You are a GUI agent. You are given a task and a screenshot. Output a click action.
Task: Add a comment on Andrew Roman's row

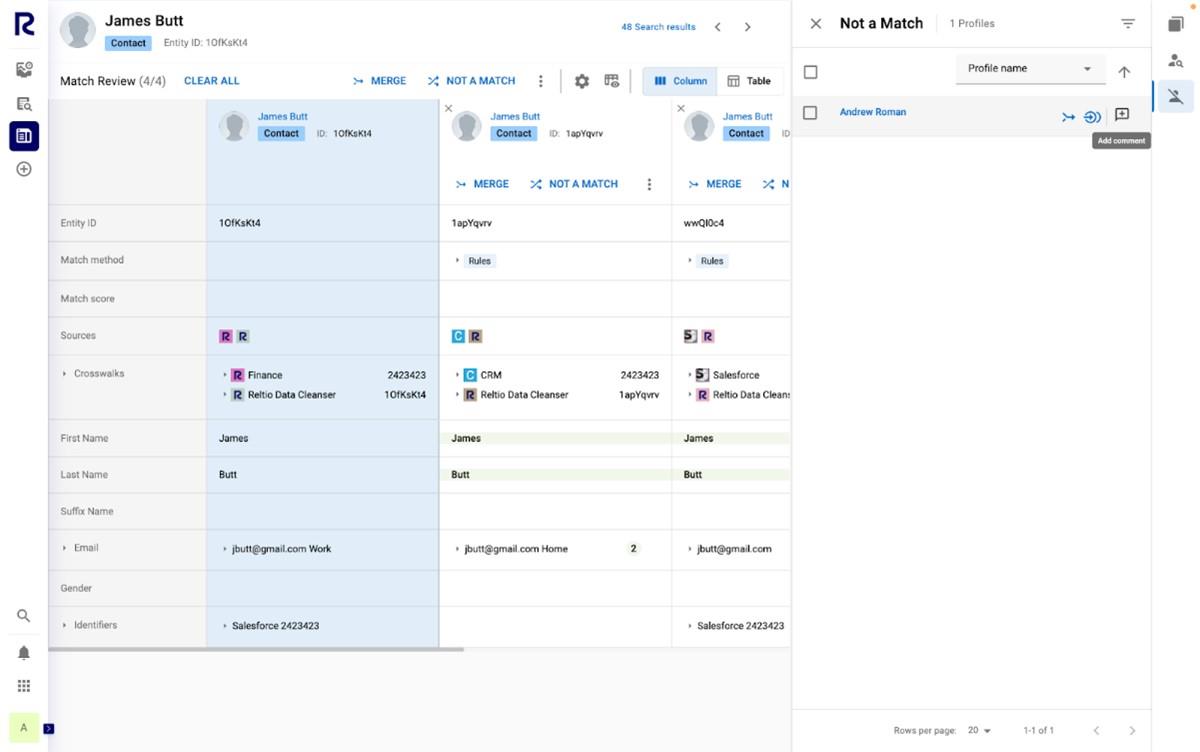(x=1122, y=116)
